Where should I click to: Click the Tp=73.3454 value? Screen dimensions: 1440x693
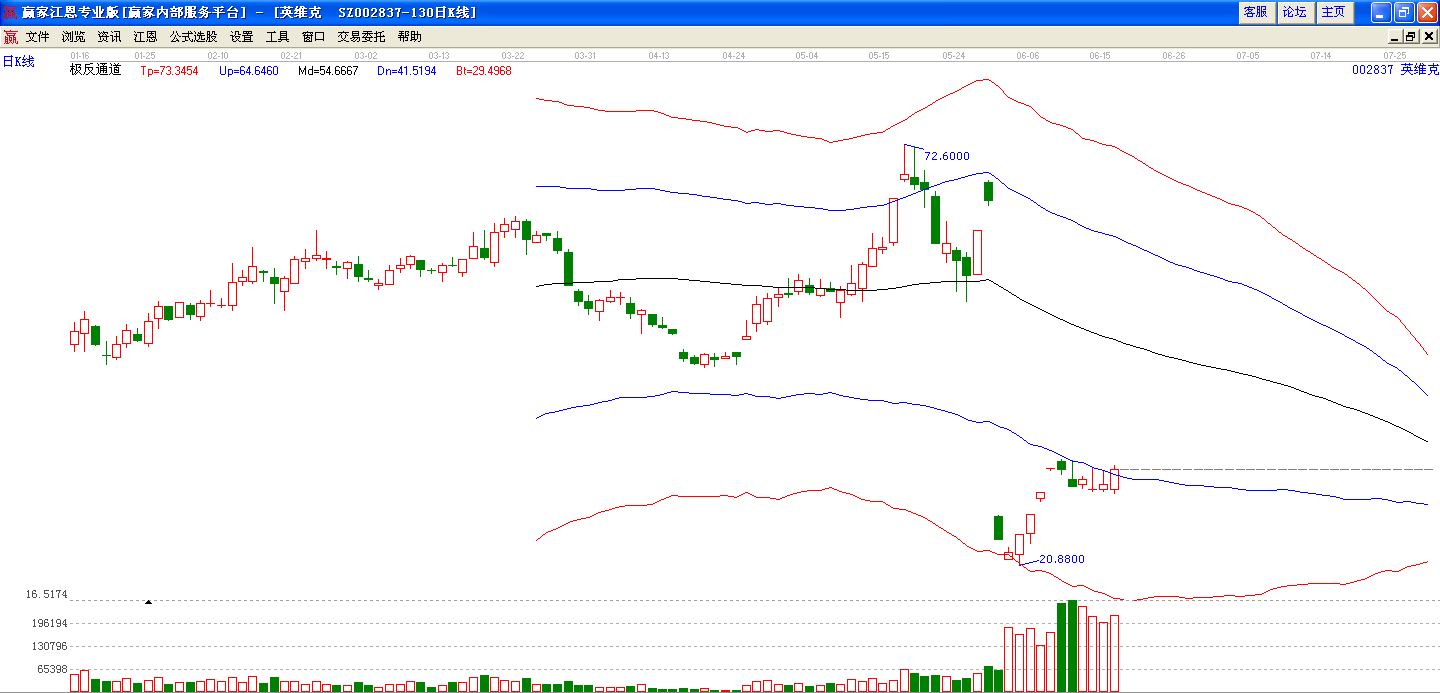pyautogui.click(x=169, y=71)
